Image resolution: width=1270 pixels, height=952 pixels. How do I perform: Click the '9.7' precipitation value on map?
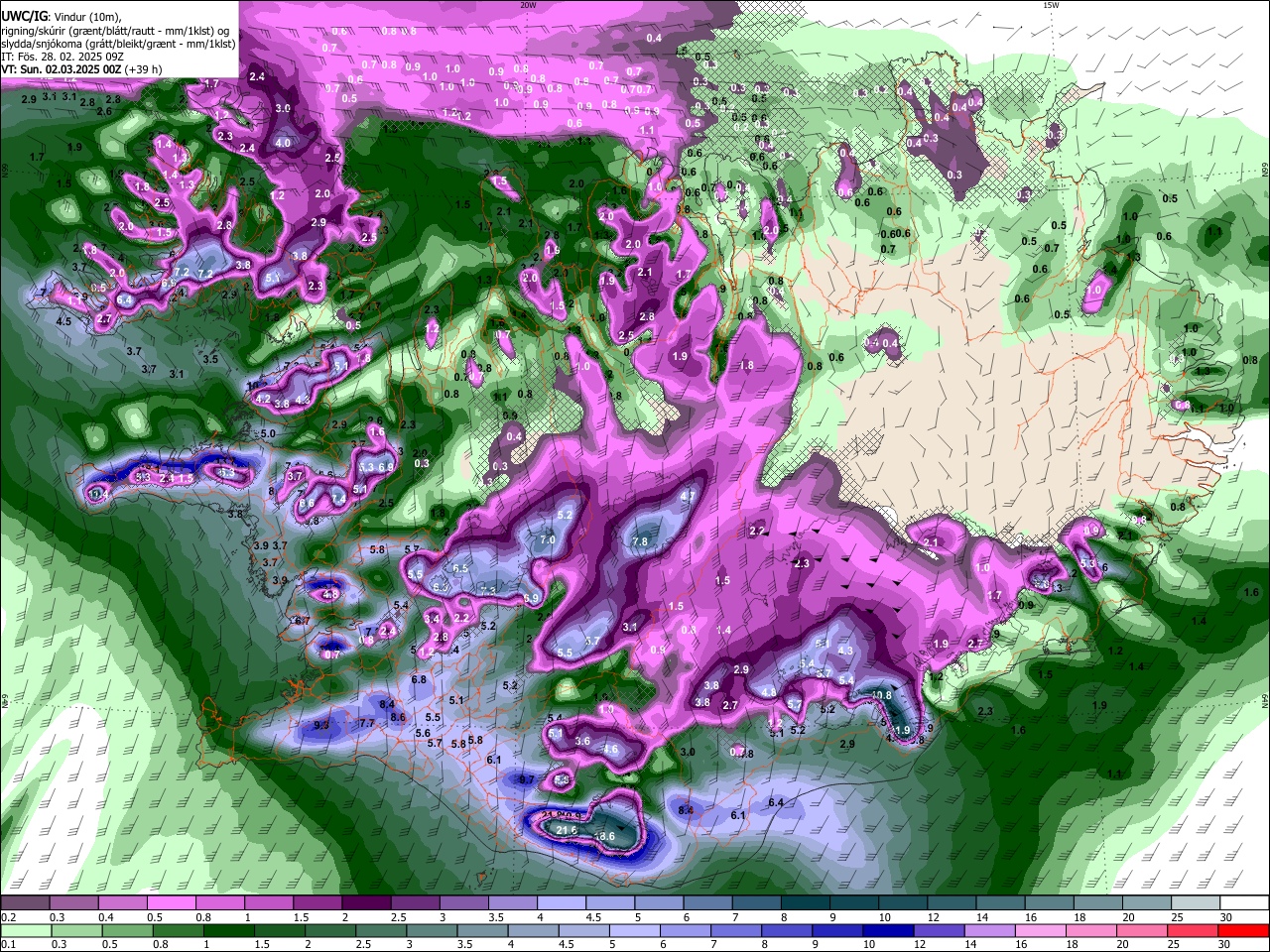coord(527,780)
